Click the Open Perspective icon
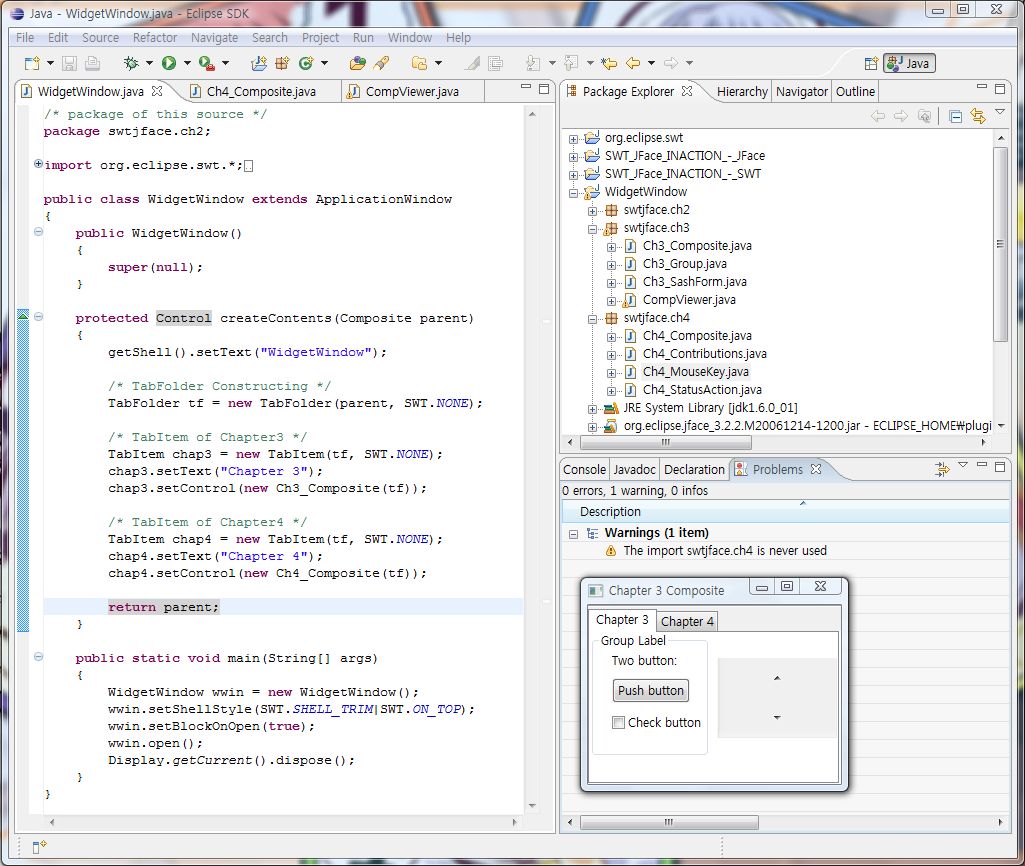Viewport: 1025px width, 866px height. click(x=870, y=63)
